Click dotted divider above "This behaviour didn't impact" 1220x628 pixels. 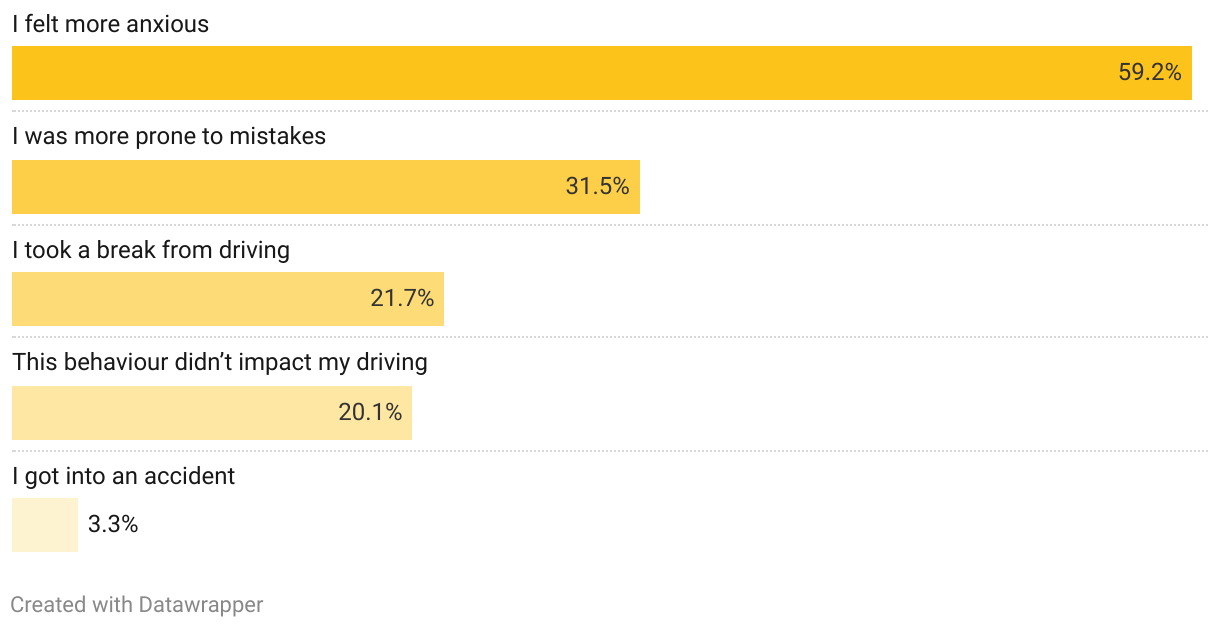pos(610,337)
